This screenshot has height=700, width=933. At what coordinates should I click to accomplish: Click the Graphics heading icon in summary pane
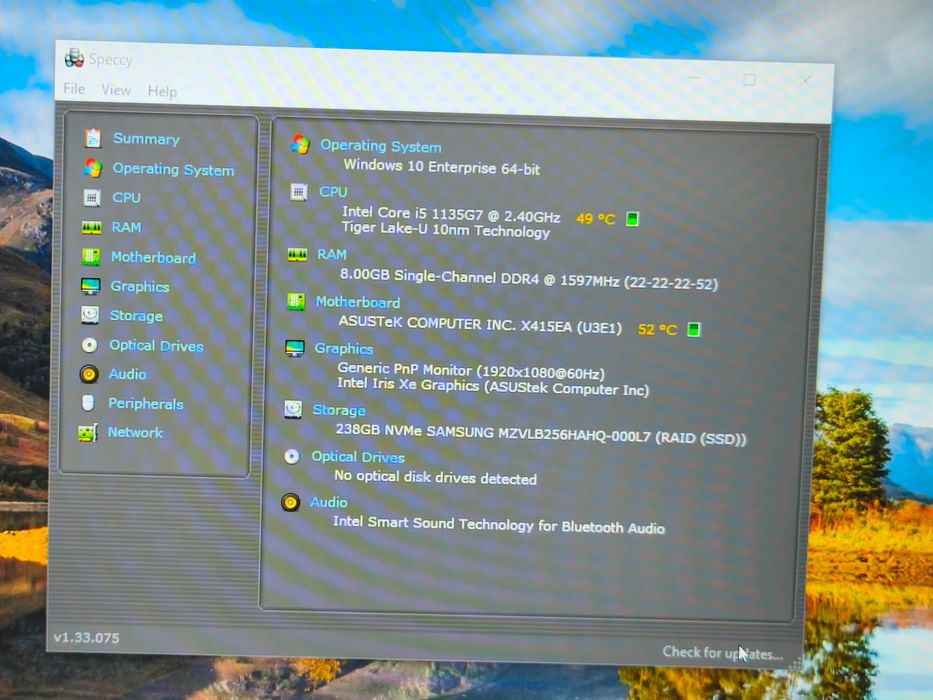pos(295,348)
